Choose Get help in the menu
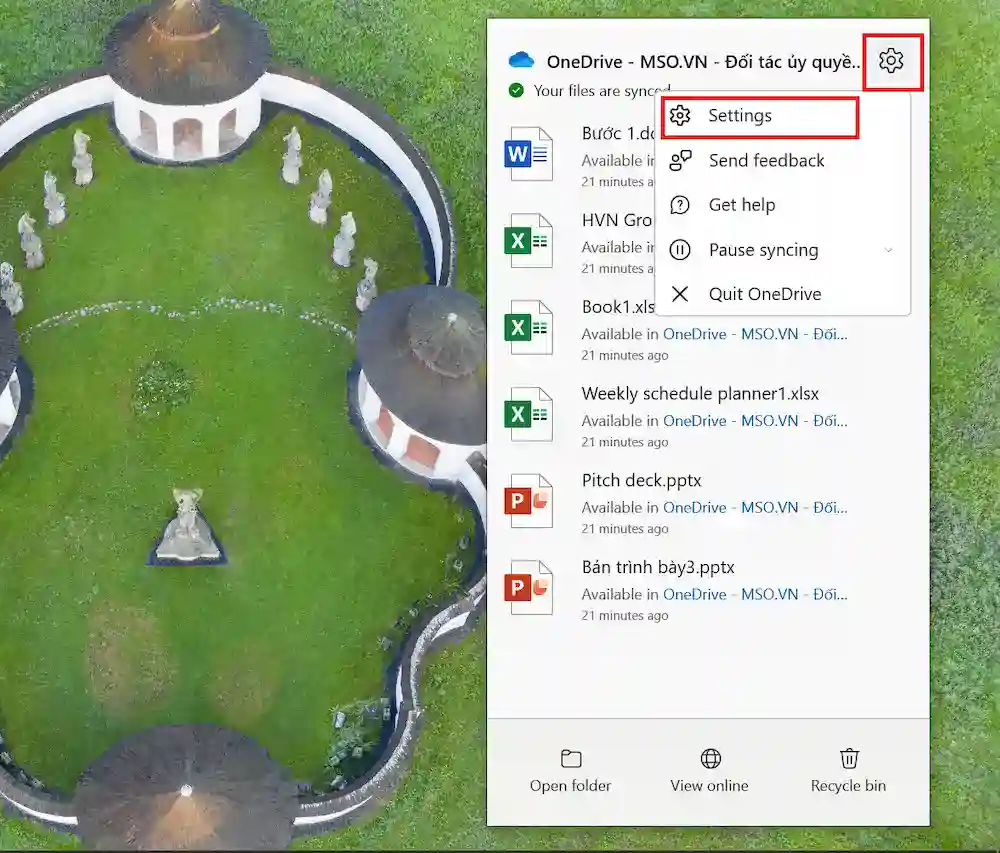 741,205
